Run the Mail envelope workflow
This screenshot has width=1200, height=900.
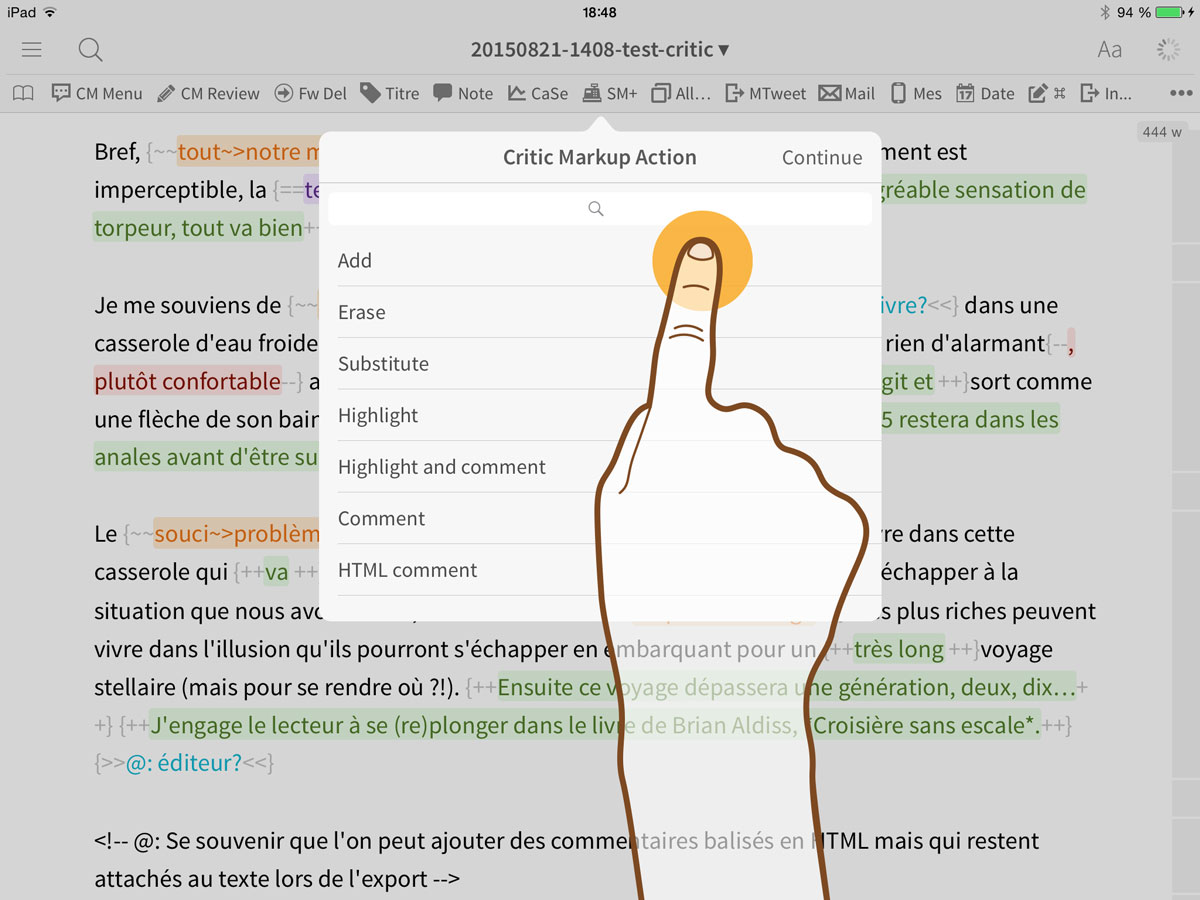coord(847,93)
